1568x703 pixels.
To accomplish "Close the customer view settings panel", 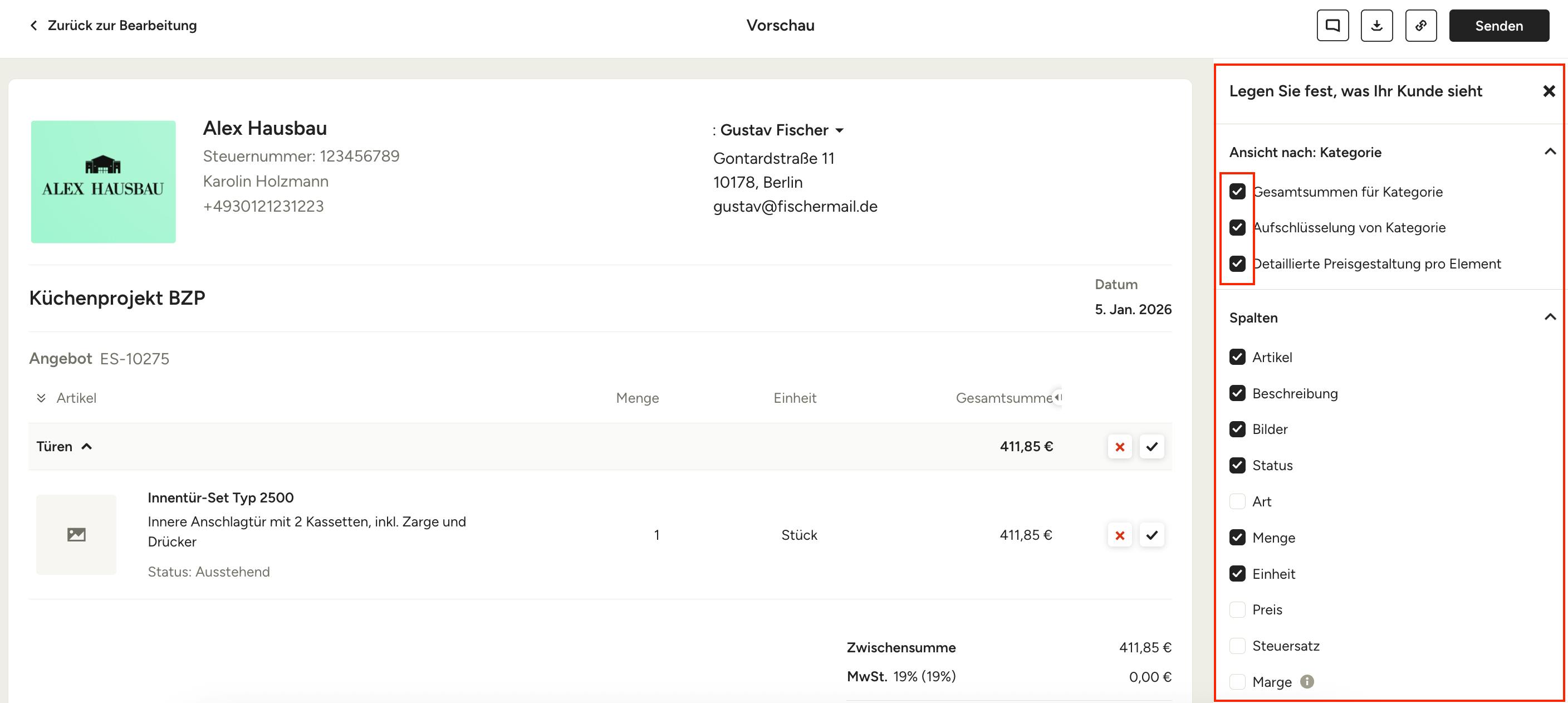I will [1549, 91].
